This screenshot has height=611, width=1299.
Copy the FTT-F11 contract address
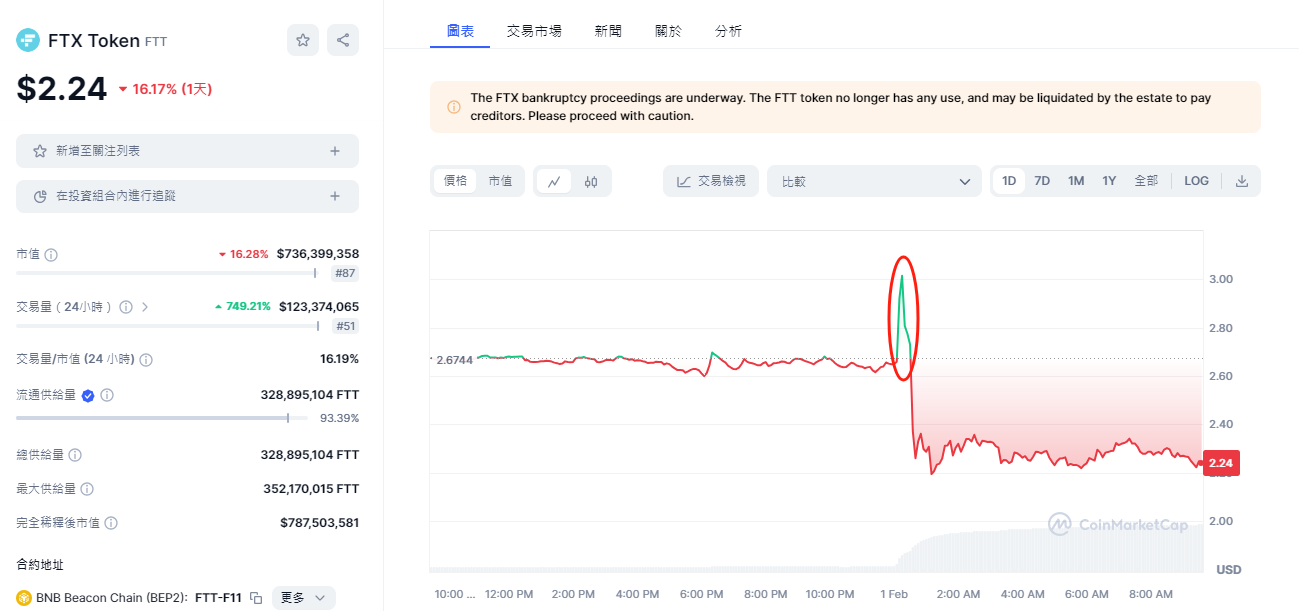pos(256,598)
